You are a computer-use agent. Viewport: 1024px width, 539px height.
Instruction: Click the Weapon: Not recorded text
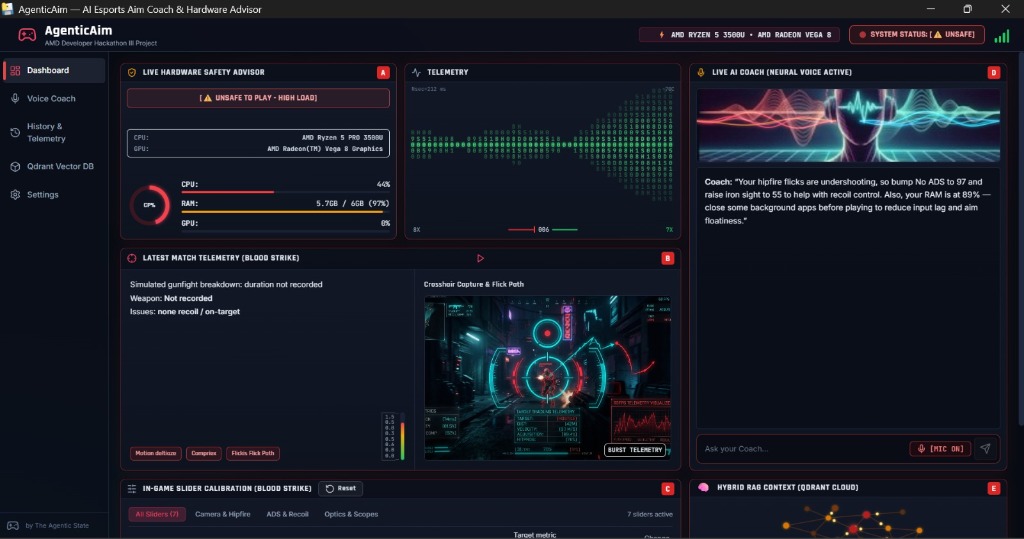pos(171,299)
